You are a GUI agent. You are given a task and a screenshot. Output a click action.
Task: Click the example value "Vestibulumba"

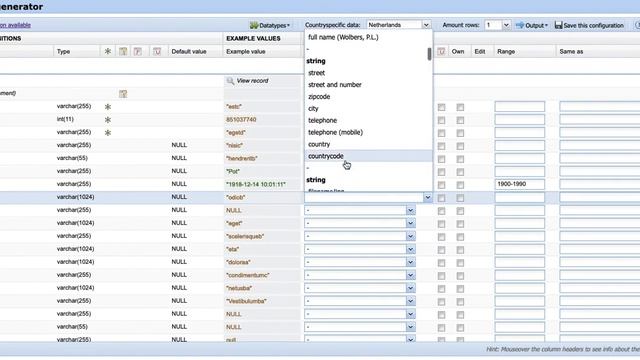(246, 301)
